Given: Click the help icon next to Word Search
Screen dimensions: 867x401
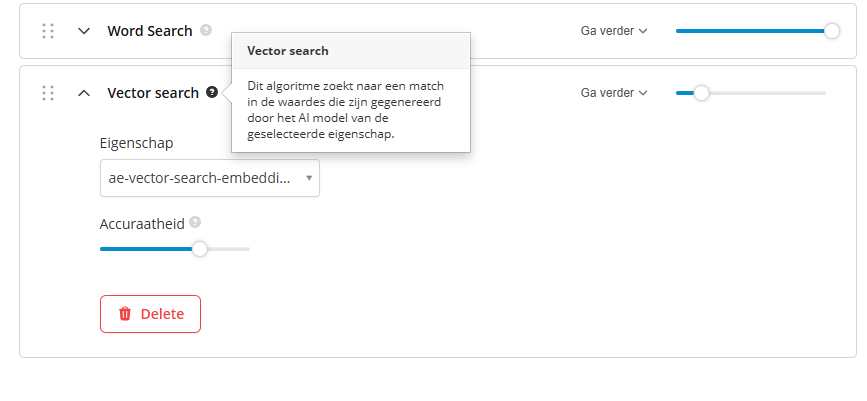Looking at the screenshot, I should click(x=206, y=30).
